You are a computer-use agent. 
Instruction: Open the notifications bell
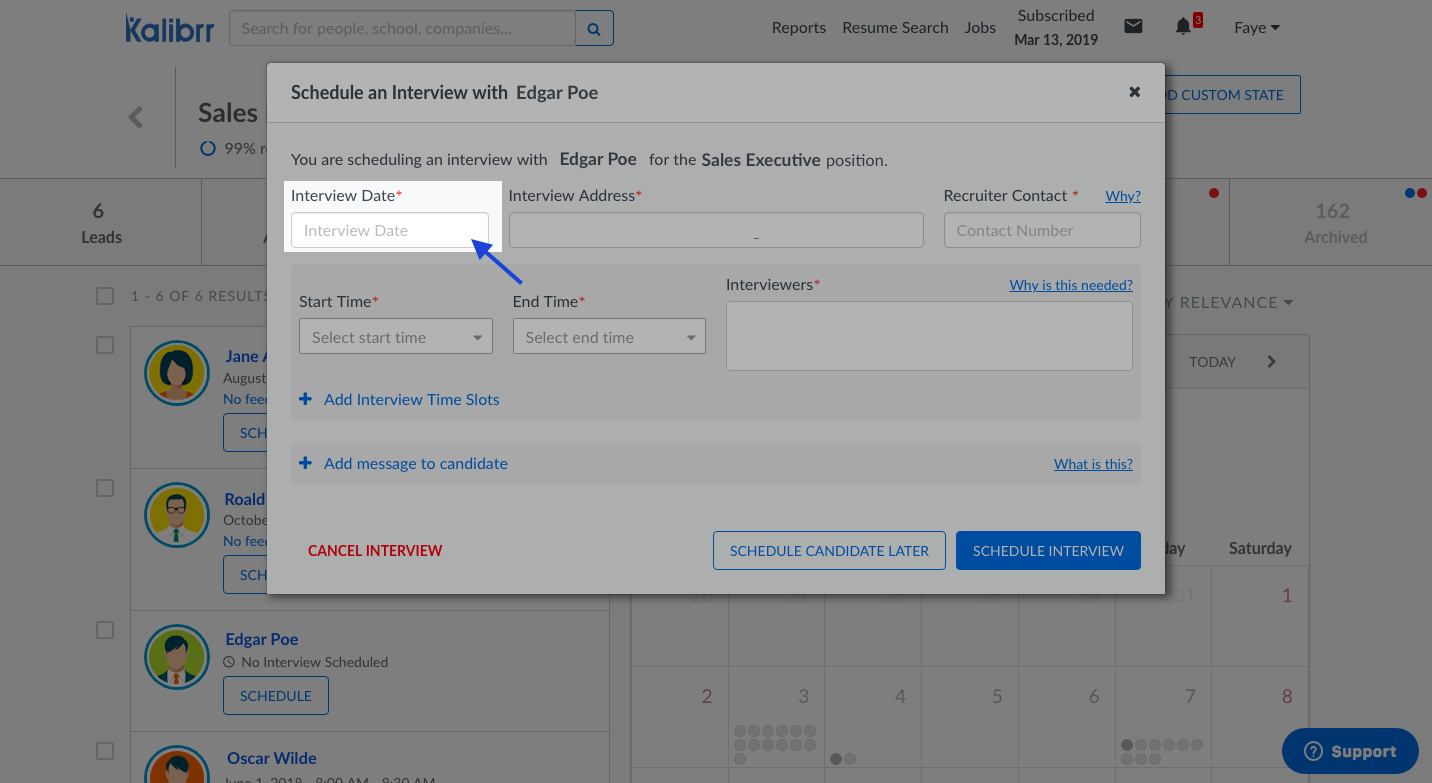coord(1183,27)
